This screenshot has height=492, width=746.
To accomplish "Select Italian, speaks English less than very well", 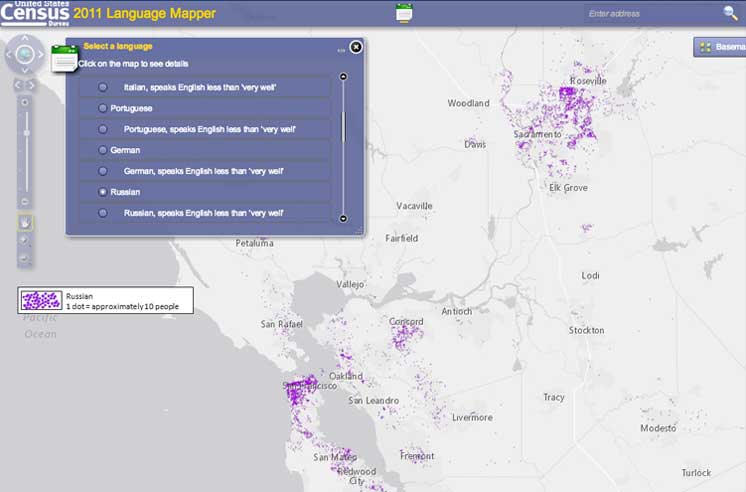I will click(x=102, y=87).
